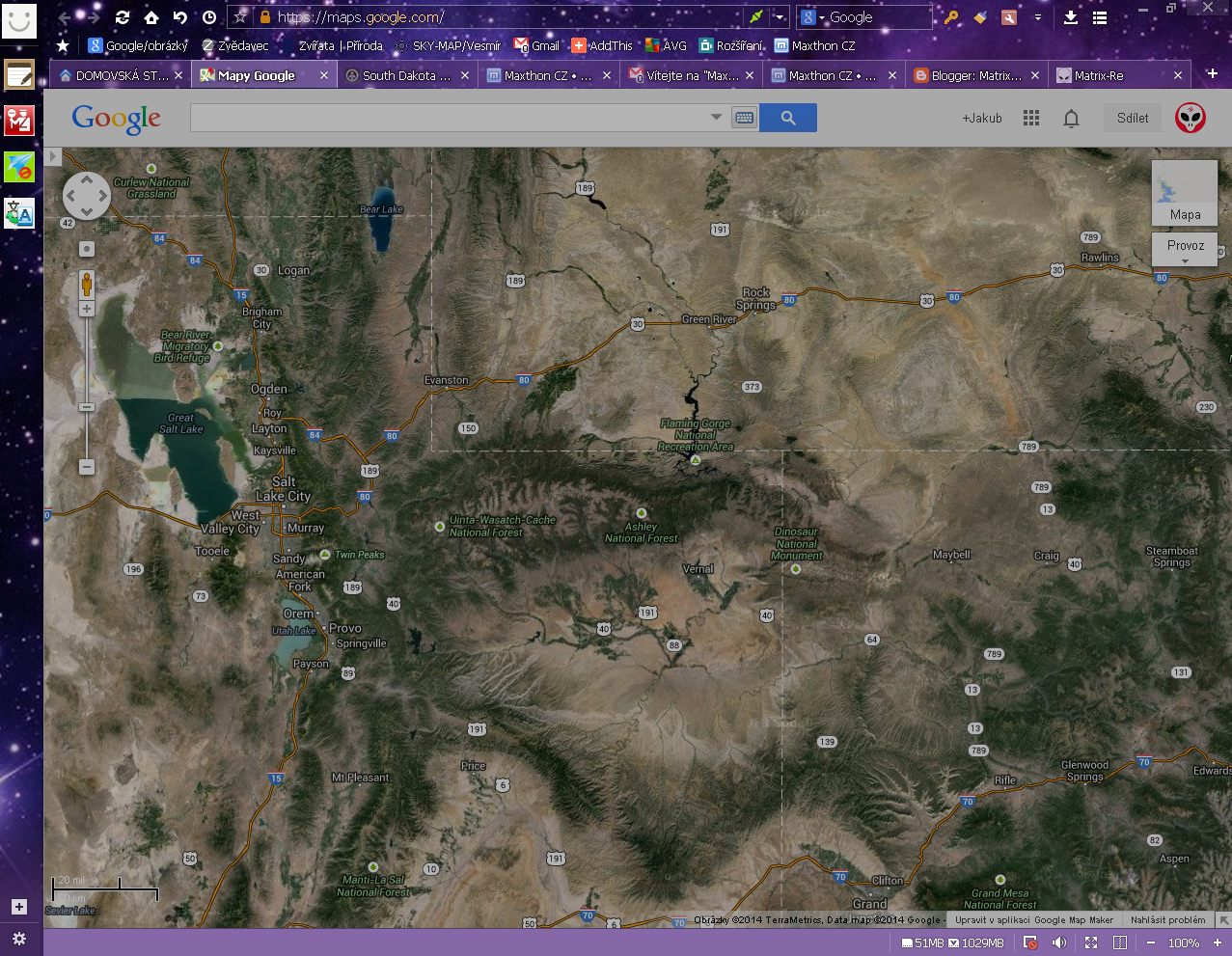
Task: Click the map pan control wheel
Action: click(87, 196)
